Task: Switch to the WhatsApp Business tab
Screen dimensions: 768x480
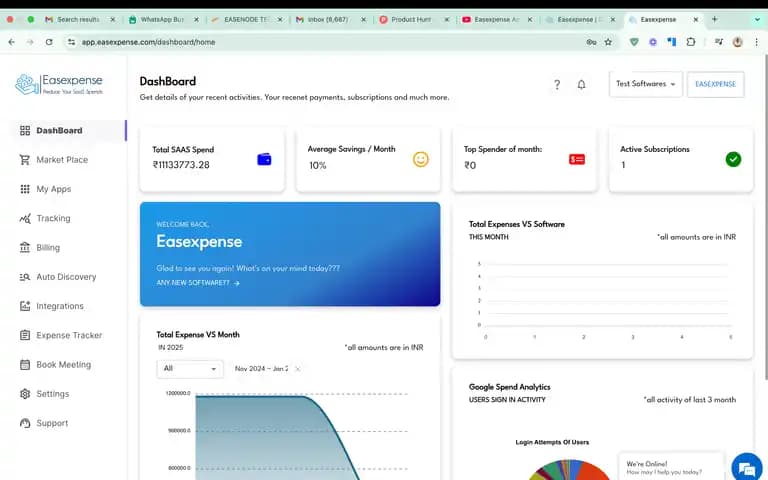Action: [x=164, y=20]
